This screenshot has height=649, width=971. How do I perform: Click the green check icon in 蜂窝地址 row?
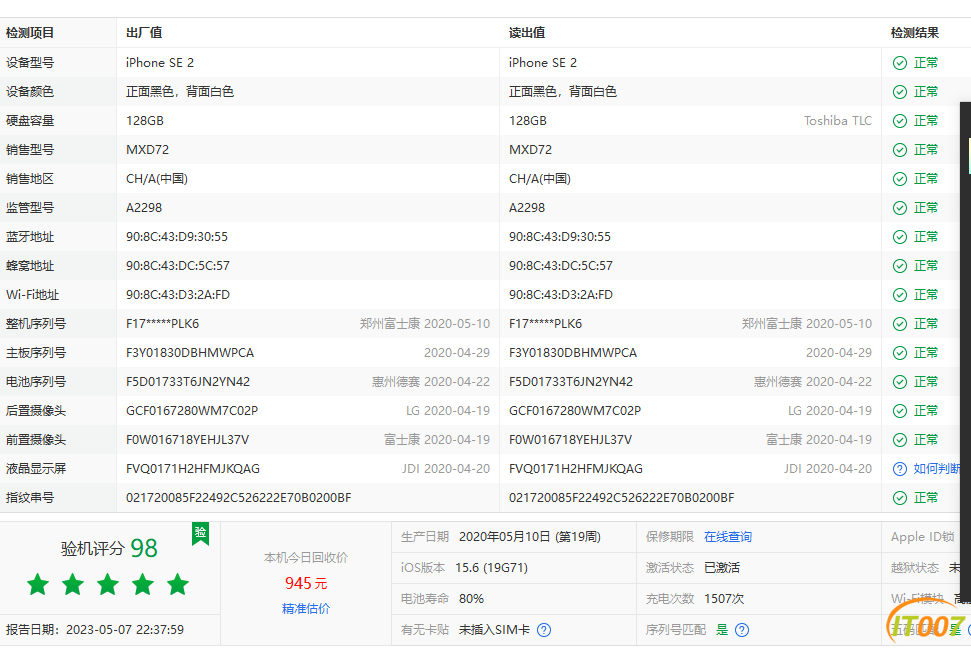pos(900,266)
